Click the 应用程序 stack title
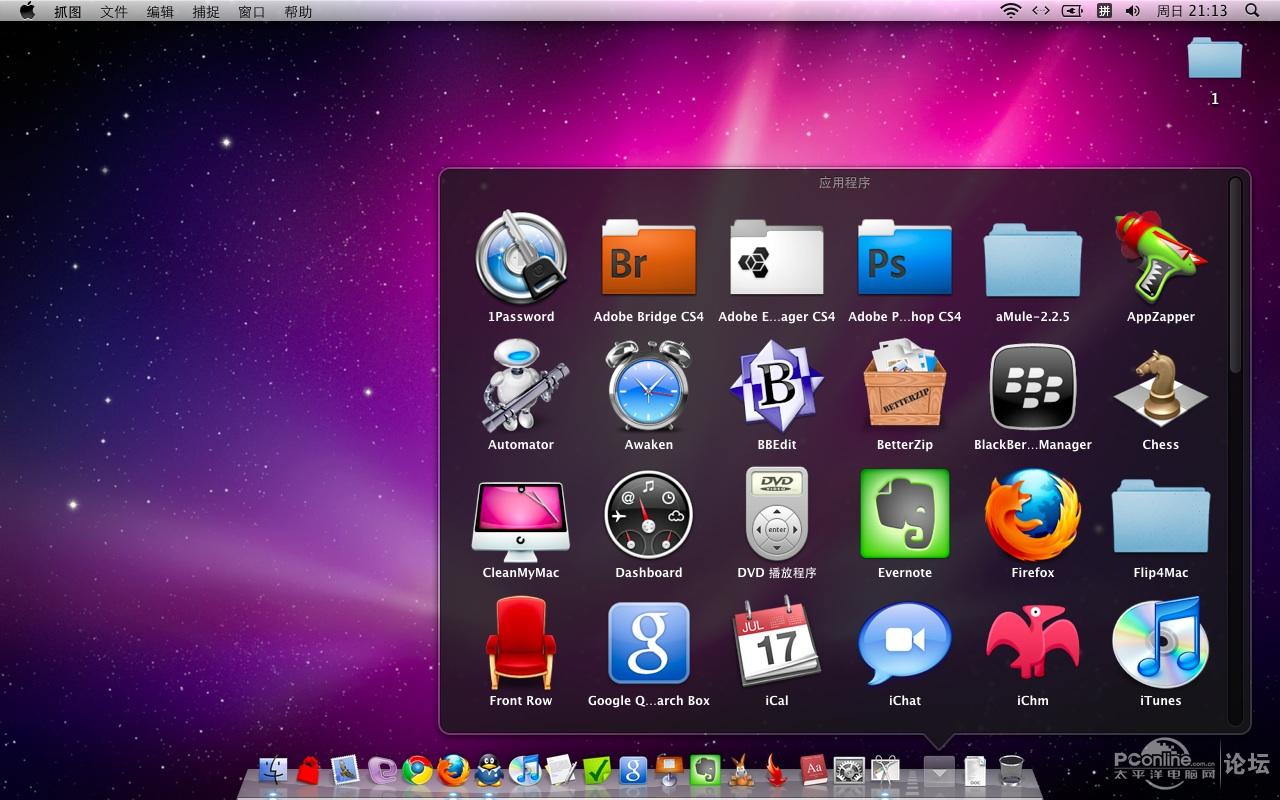 [845, 183]
